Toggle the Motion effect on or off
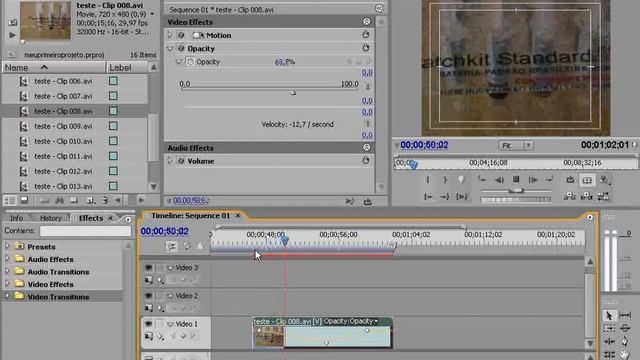Screen dimensions: 640x360 pos(181,35)
